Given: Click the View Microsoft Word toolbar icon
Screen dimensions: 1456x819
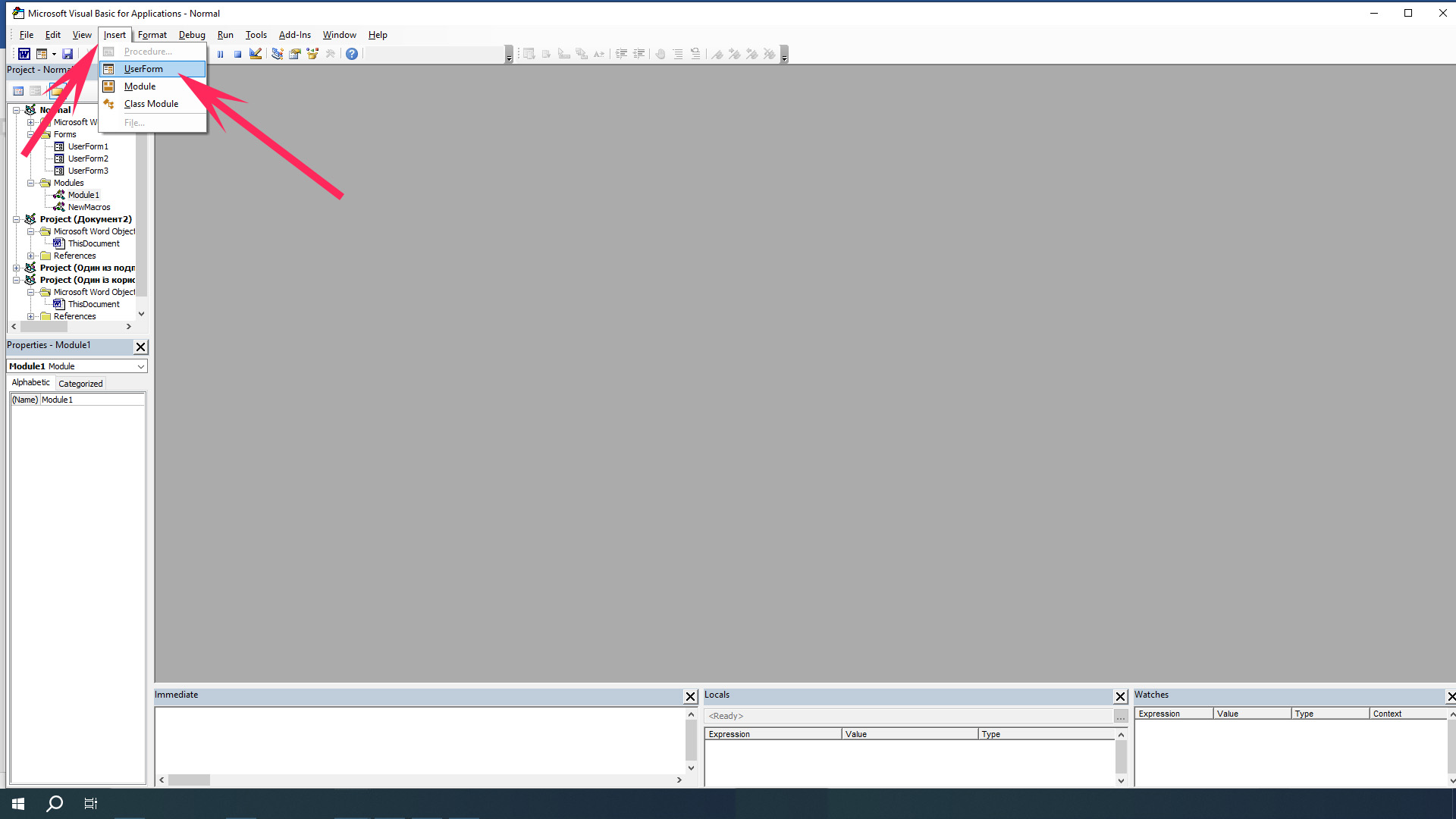Looking at the screenshot, I should [x=24, y=54].
